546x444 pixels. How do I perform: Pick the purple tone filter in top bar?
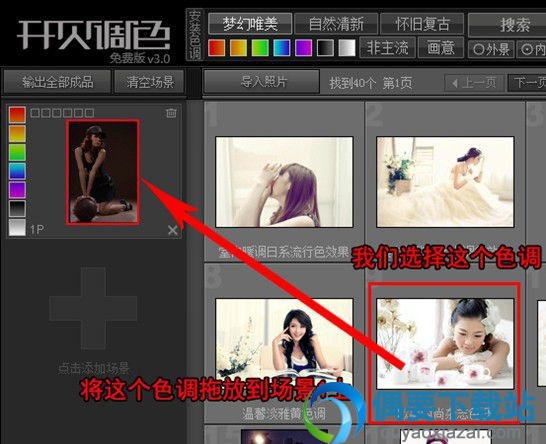[x=304, y=47]
